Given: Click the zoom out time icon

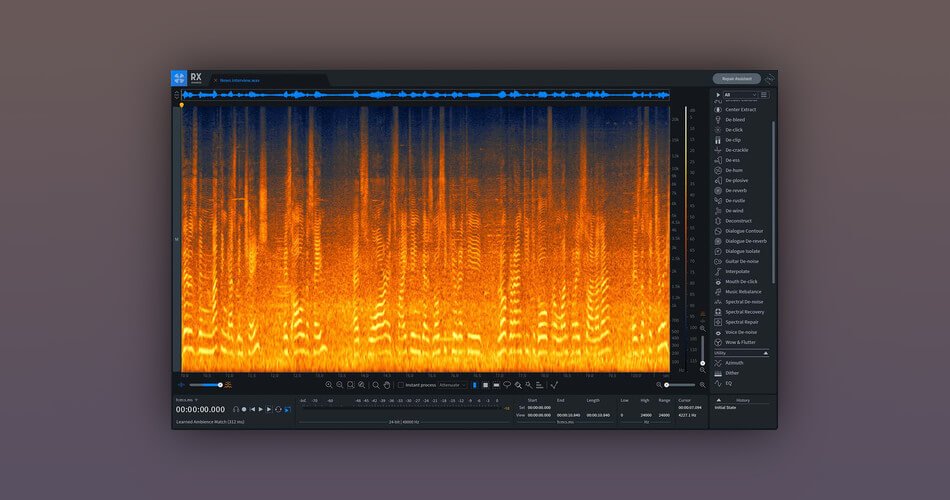Looking at the screenshot, I should [x=340, y=385].
